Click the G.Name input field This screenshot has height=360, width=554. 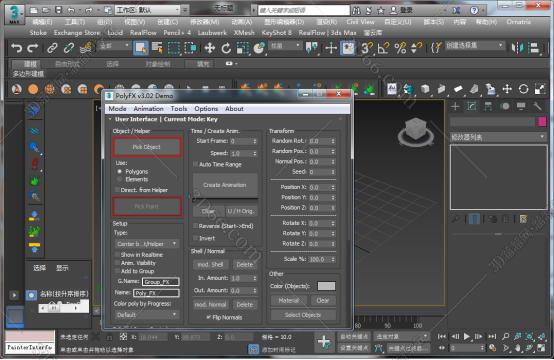tap(161, 282)
